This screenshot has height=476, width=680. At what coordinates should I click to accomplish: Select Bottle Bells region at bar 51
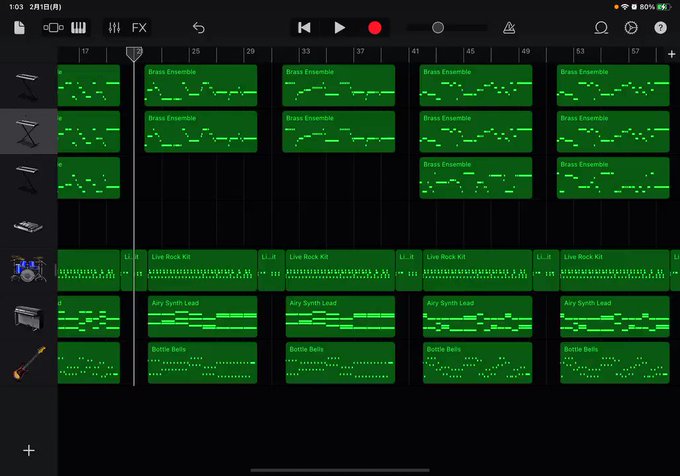(x=615, y=363)
